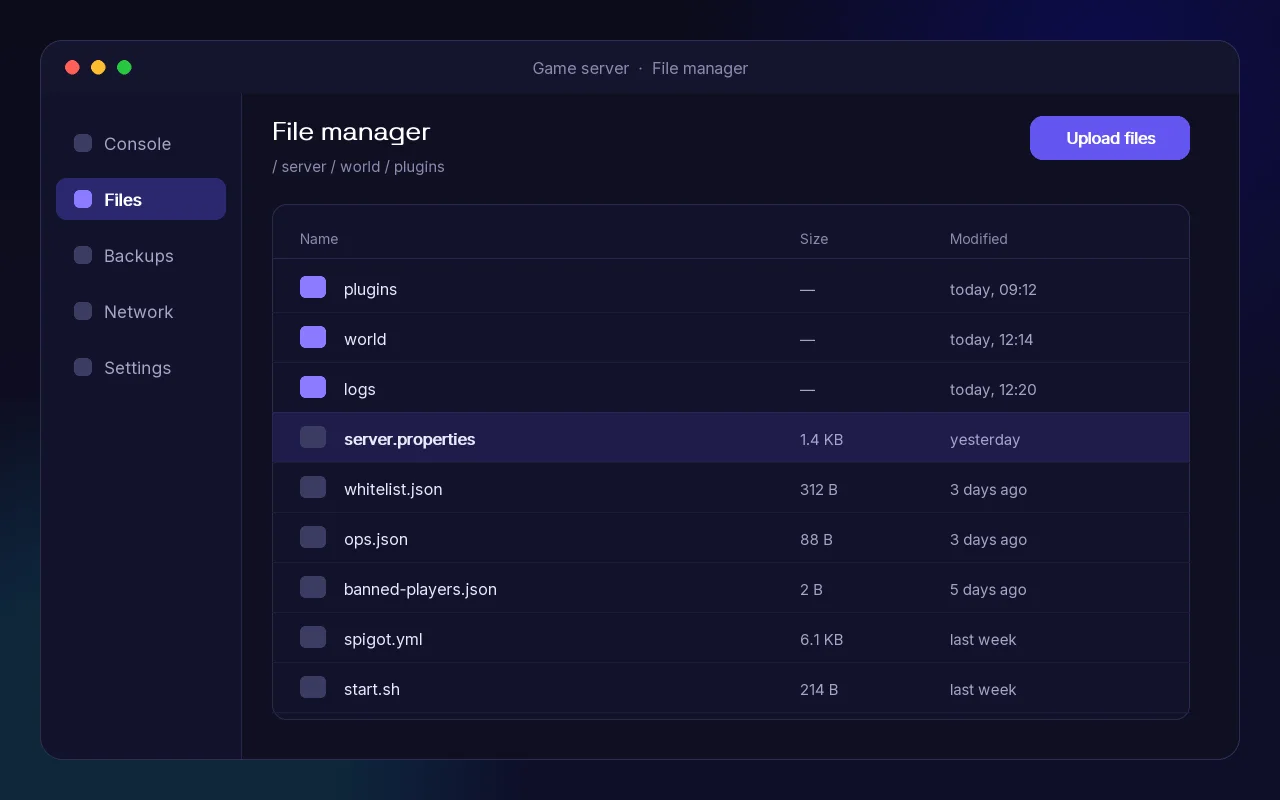
Task: Click the yesterday modified value
Action: pyautogui.click(x=985, y=439)
